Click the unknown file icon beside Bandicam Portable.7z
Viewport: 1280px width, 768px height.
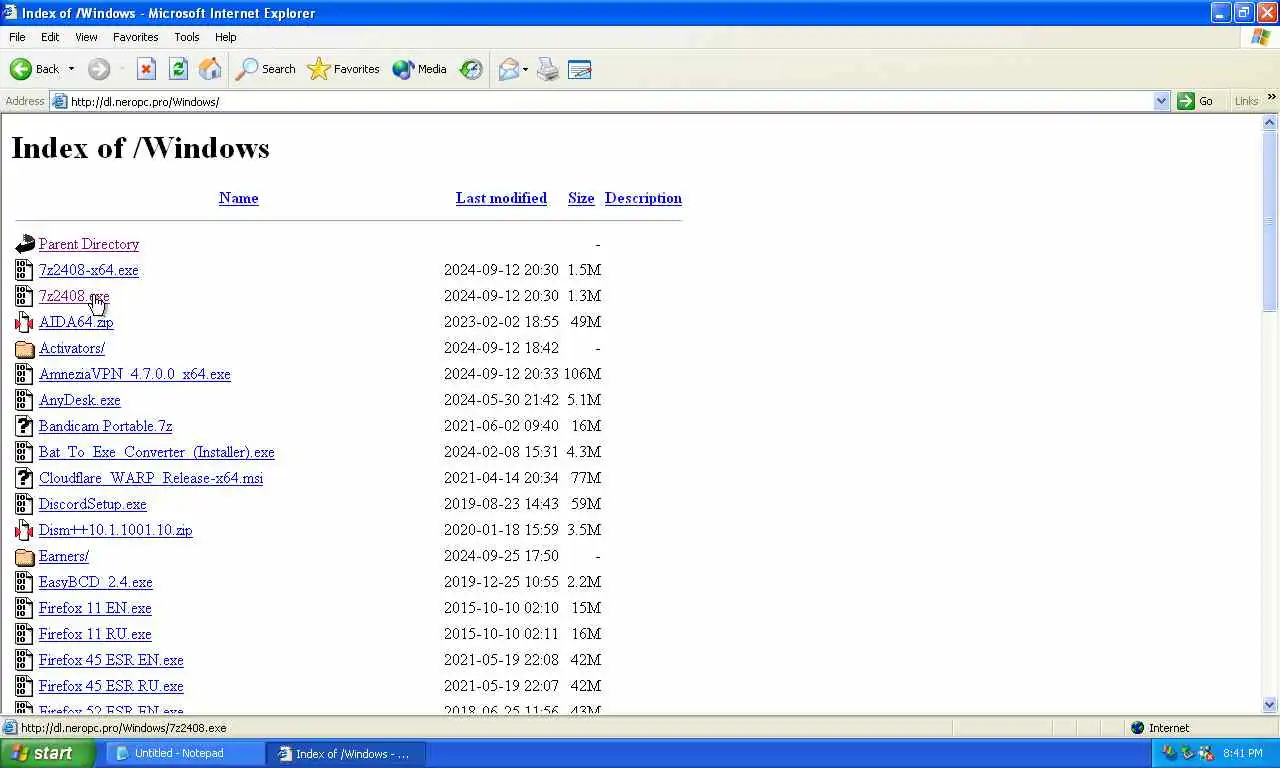point(25,426)
